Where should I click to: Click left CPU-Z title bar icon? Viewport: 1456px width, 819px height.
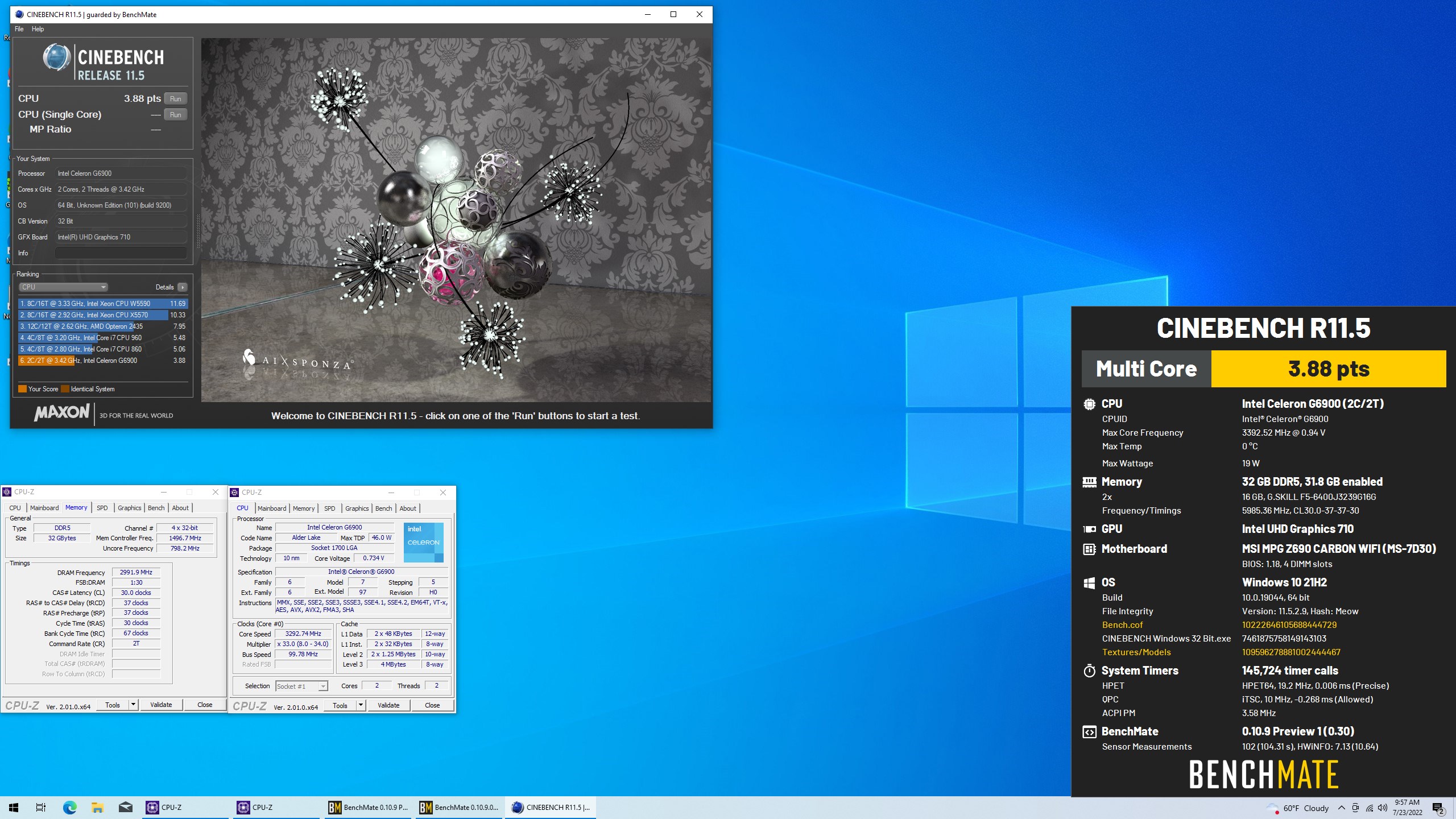point(7,492)
